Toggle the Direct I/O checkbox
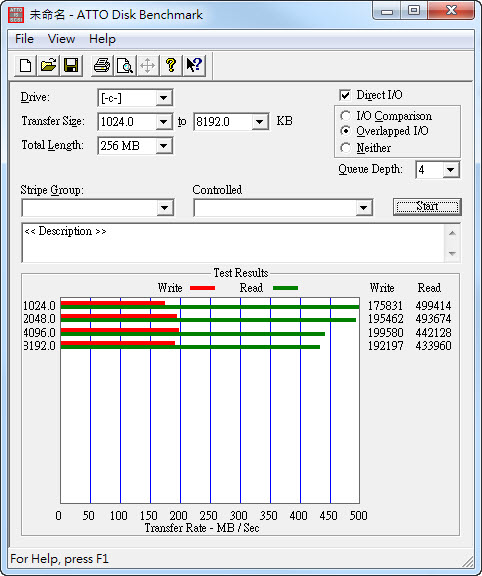Screen dimensions: 482x576 pos(345,95)
